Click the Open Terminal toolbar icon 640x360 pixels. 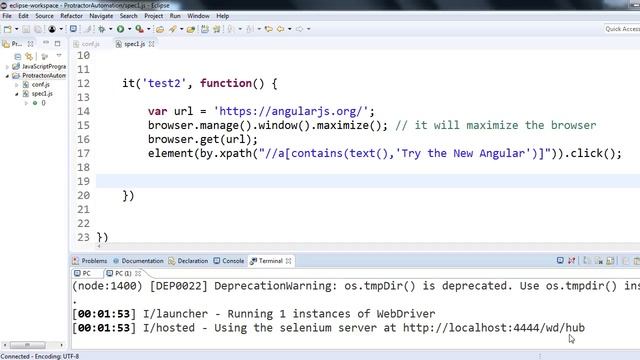(73, 29)
